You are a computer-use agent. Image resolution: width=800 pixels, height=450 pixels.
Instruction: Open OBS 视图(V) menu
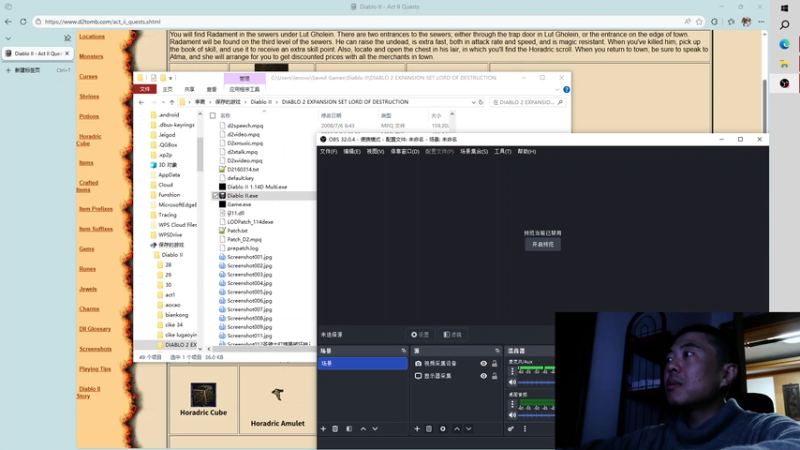[x=375, y=152]
